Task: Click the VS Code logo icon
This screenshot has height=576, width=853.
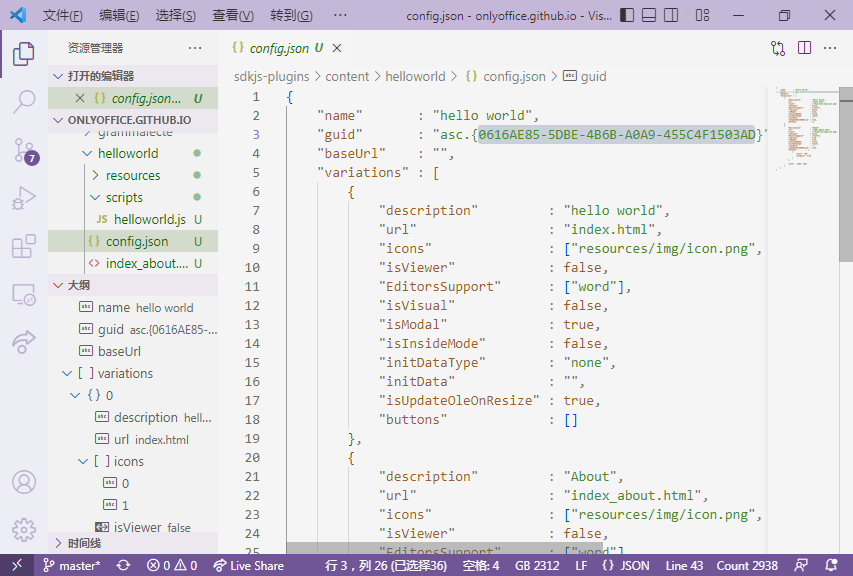Action: (x=18, y=15)
